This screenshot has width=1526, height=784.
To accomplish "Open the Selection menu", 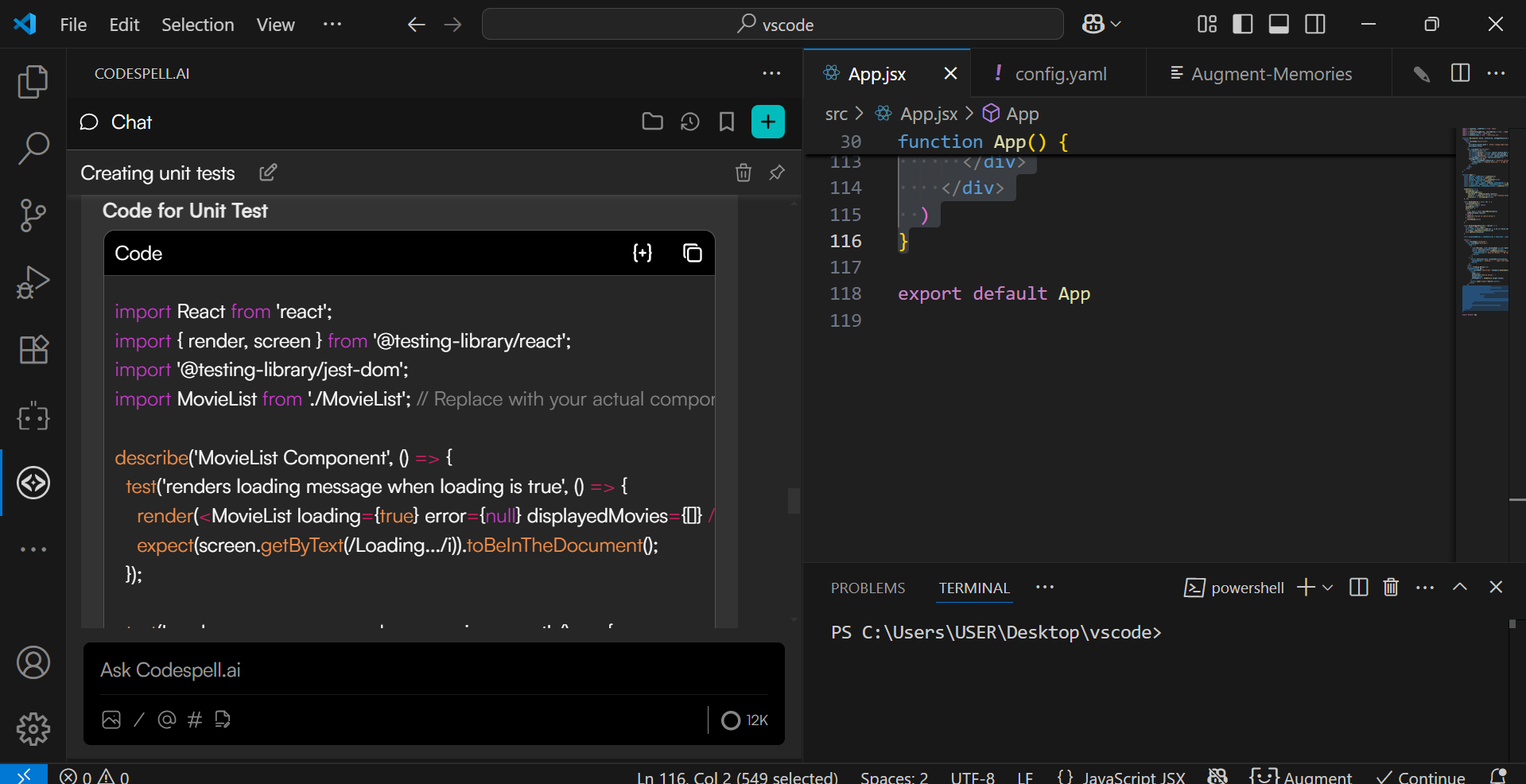I will [x=197, y=25].
